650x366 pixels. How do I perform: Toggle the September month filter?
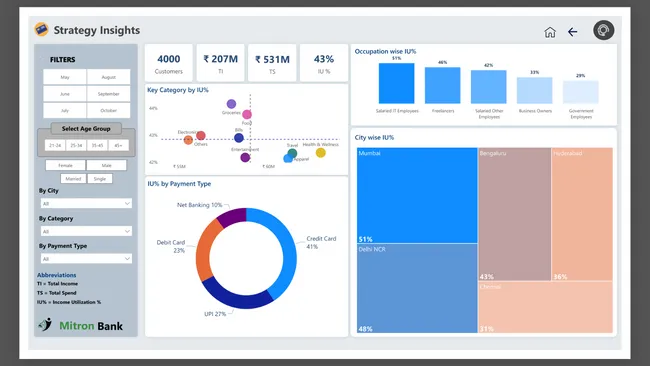[x=109, y=94]
